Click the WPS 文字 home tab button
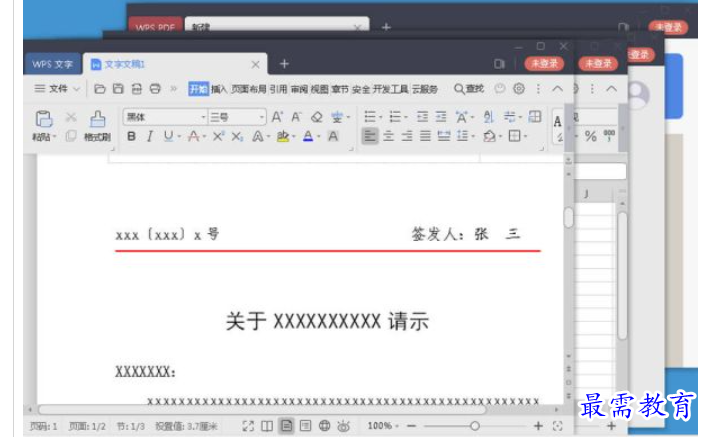This screenshot has height=437, width=702. click(x=52, y=64)
